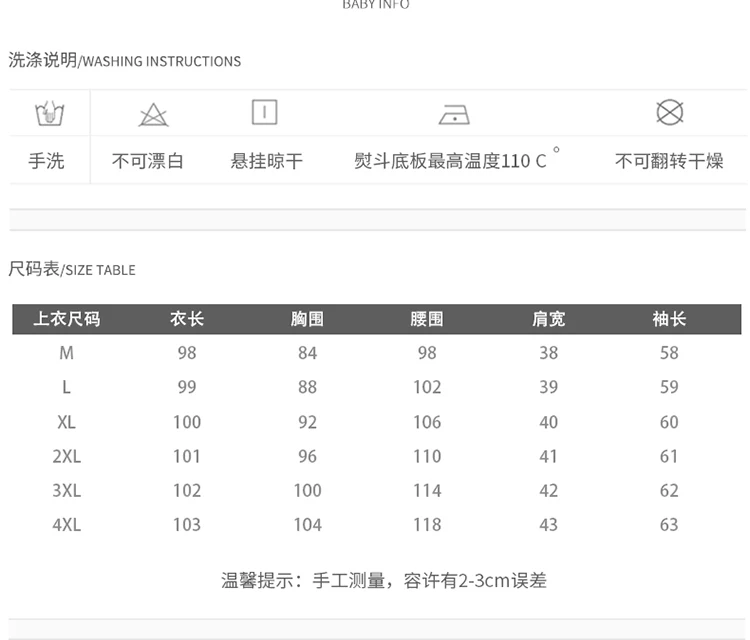Click the 洗涤说明 Washing Instructions heading
The height and width of the screenshot is (640, 750).
(x=125, y=60)
